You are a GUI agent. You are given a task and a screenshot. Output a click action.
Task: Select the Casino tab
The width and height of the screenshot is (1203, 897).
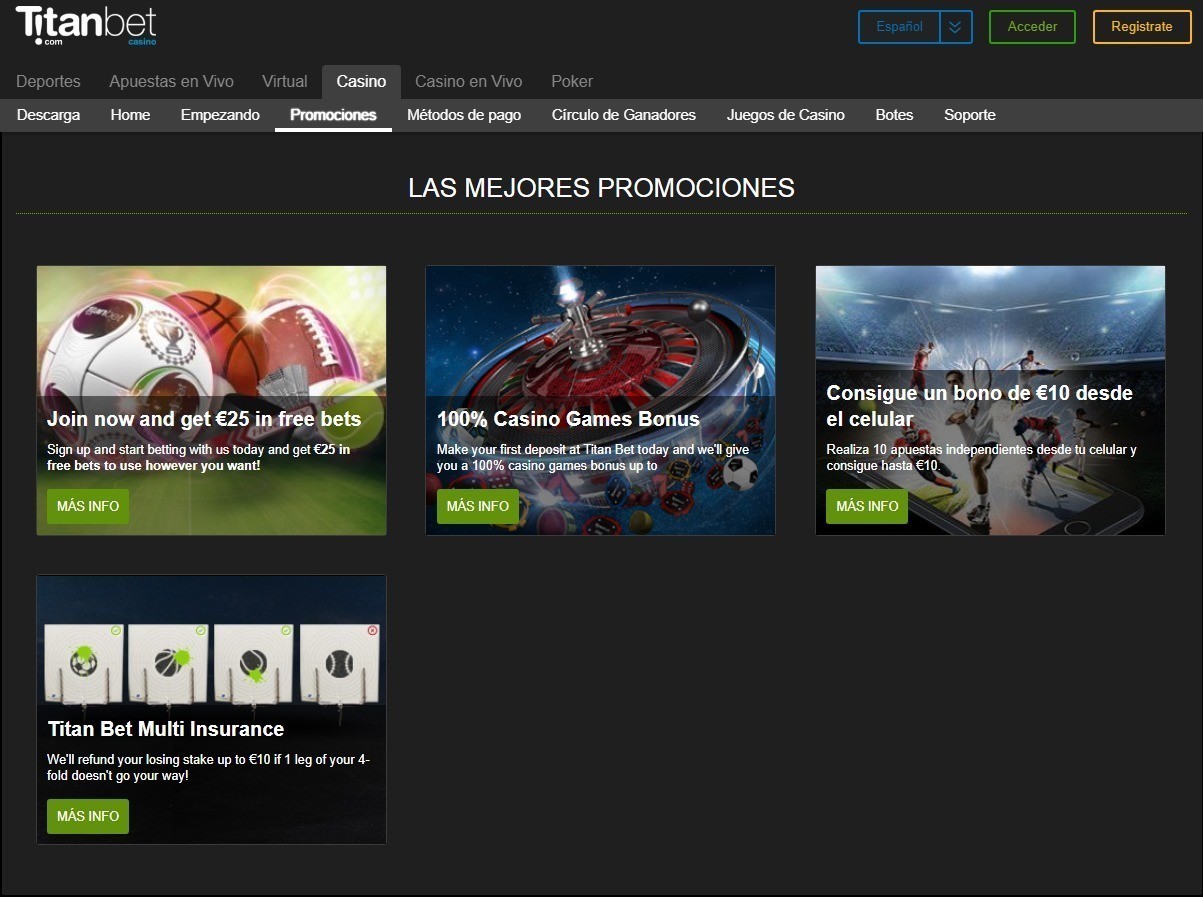pos(361,81)
